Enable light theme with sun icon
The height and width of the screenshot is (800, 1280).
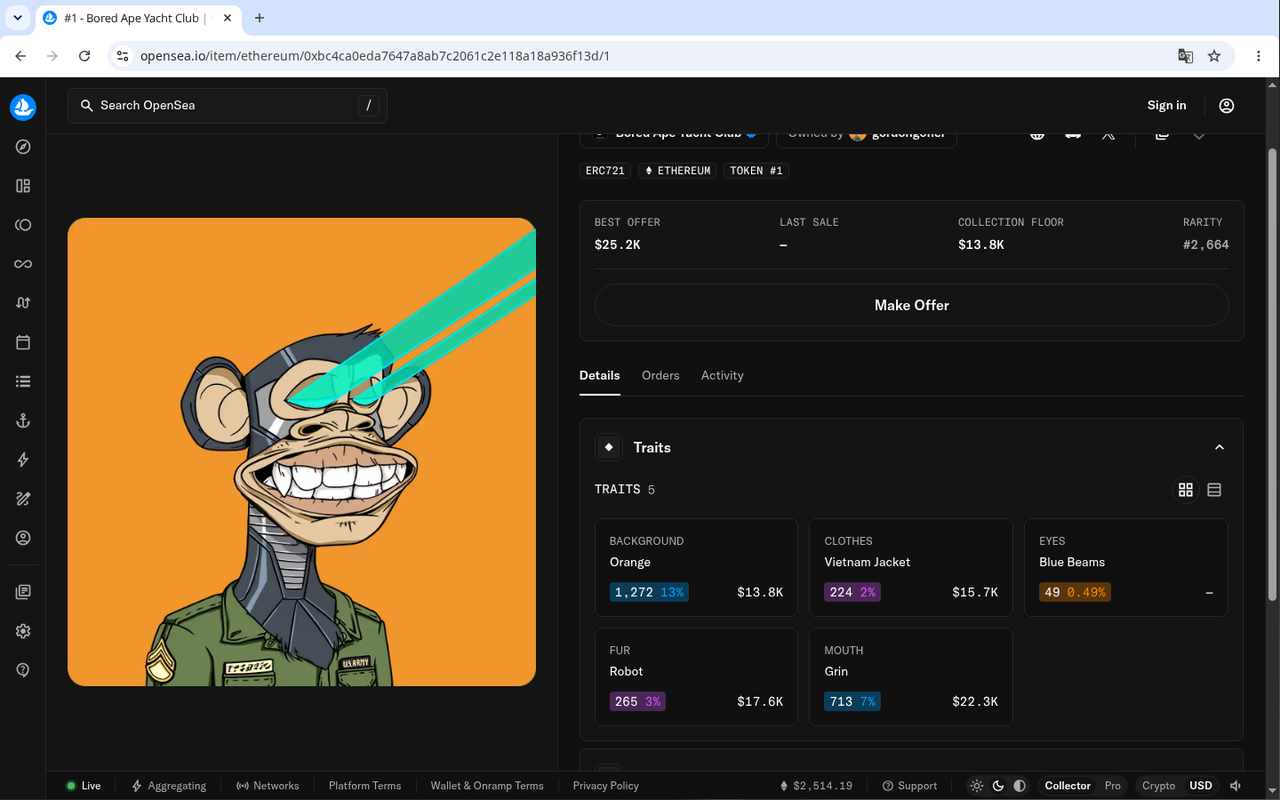pyautogui.click(x=976, y=786)
